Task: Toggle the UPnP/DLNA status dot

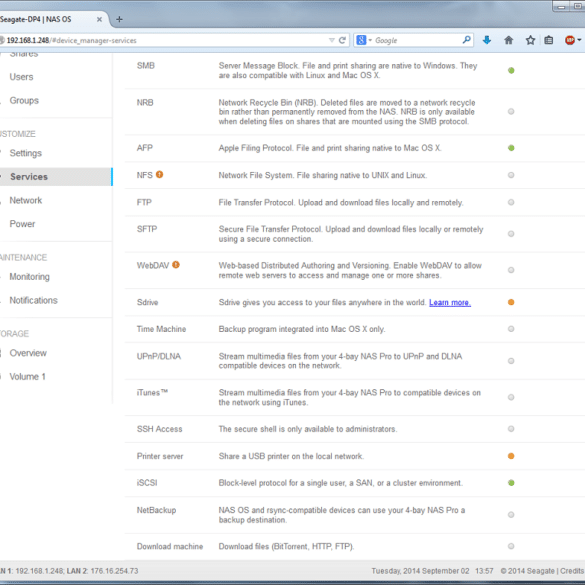Action: [x=511, y=361]
